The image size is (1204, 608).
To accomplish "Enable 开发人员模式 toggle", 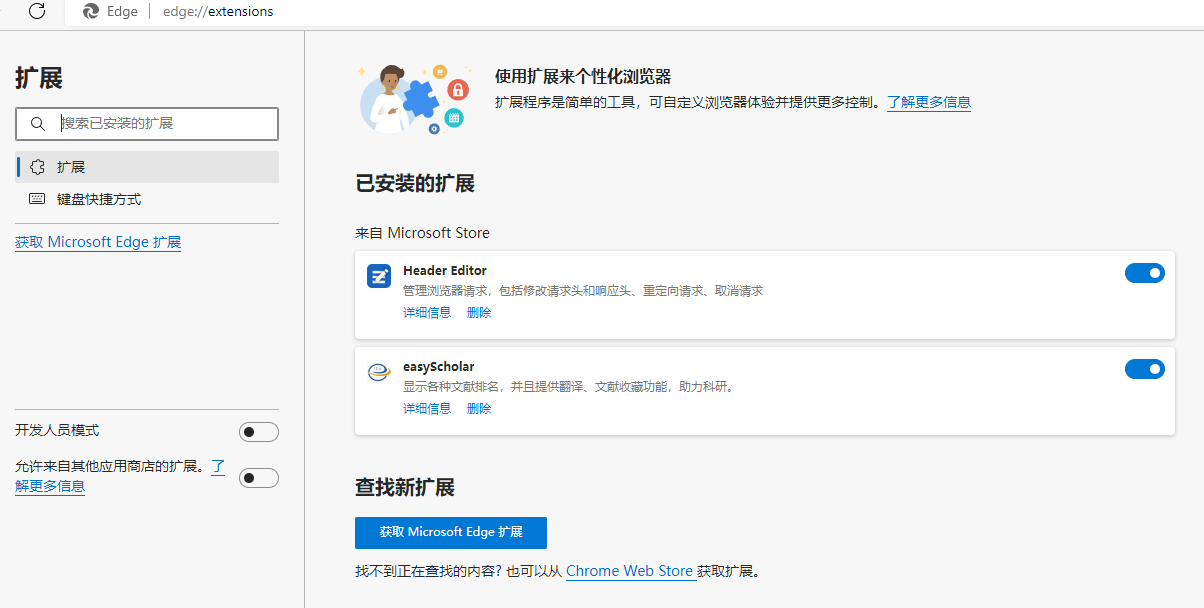I will 258,431.
